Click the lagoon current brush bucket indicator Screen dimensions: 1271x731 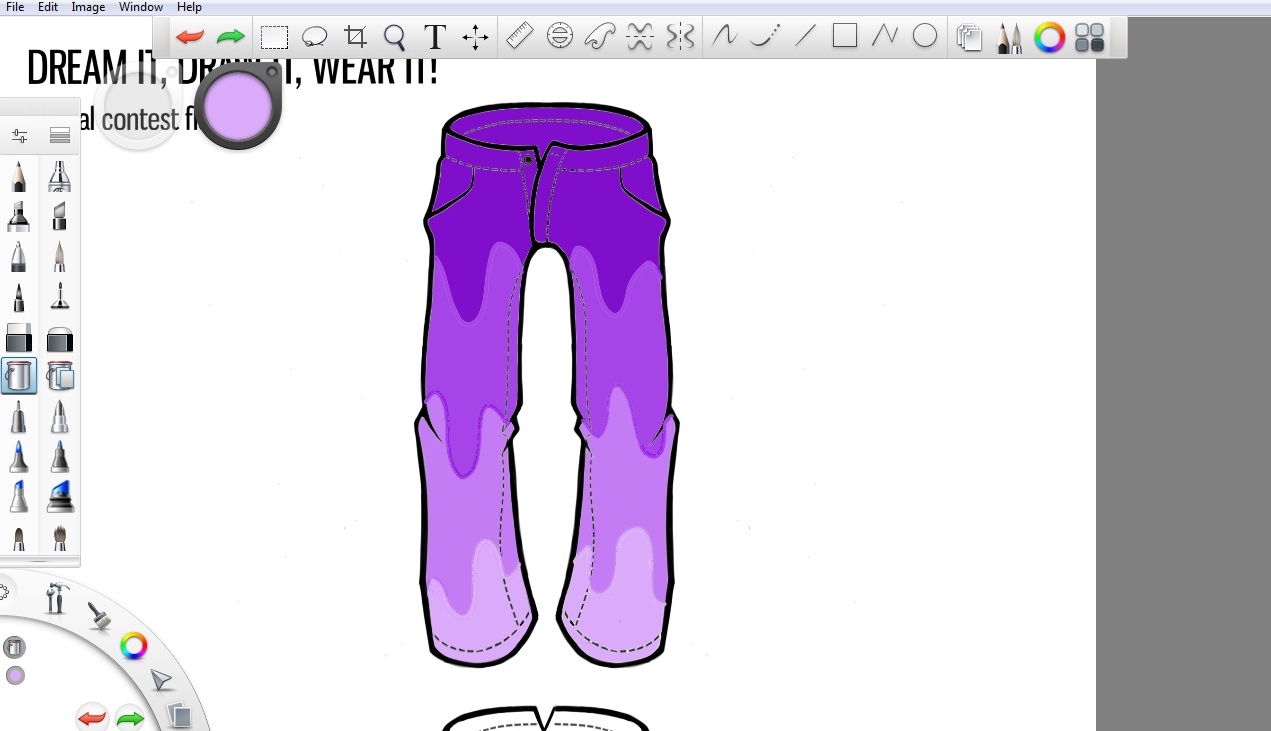(14, 648)
